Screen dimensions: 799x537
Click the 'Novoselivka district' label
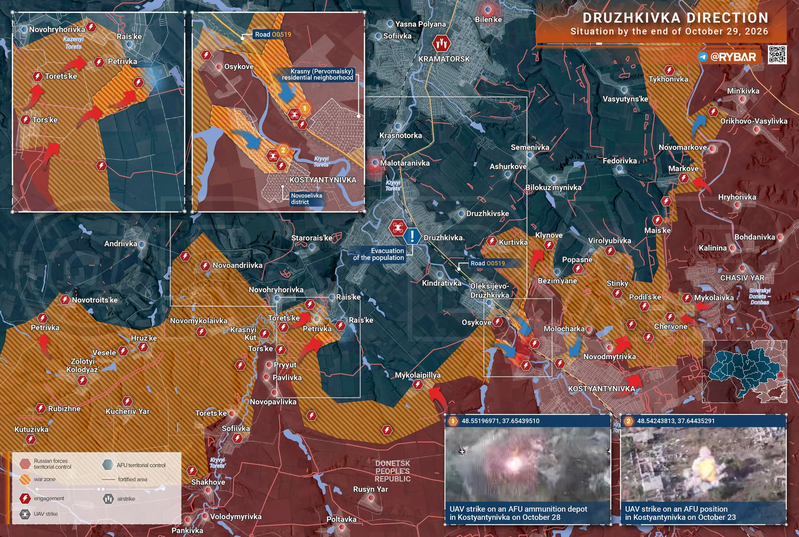coord(306,199)
